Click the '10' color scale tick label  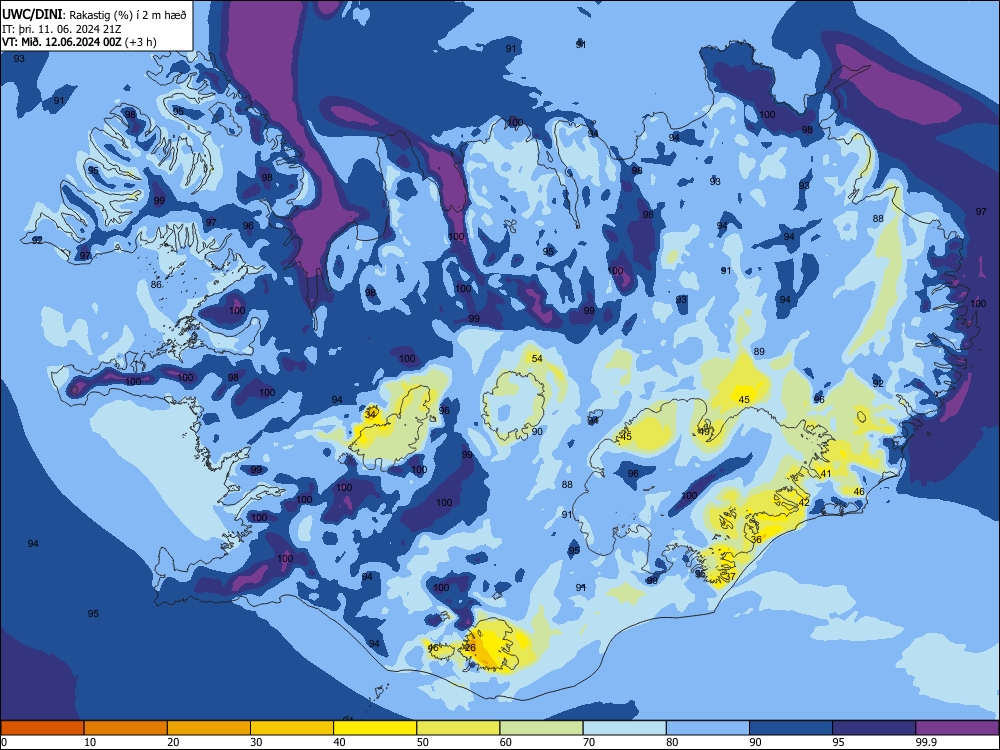[x=90, y=742]
